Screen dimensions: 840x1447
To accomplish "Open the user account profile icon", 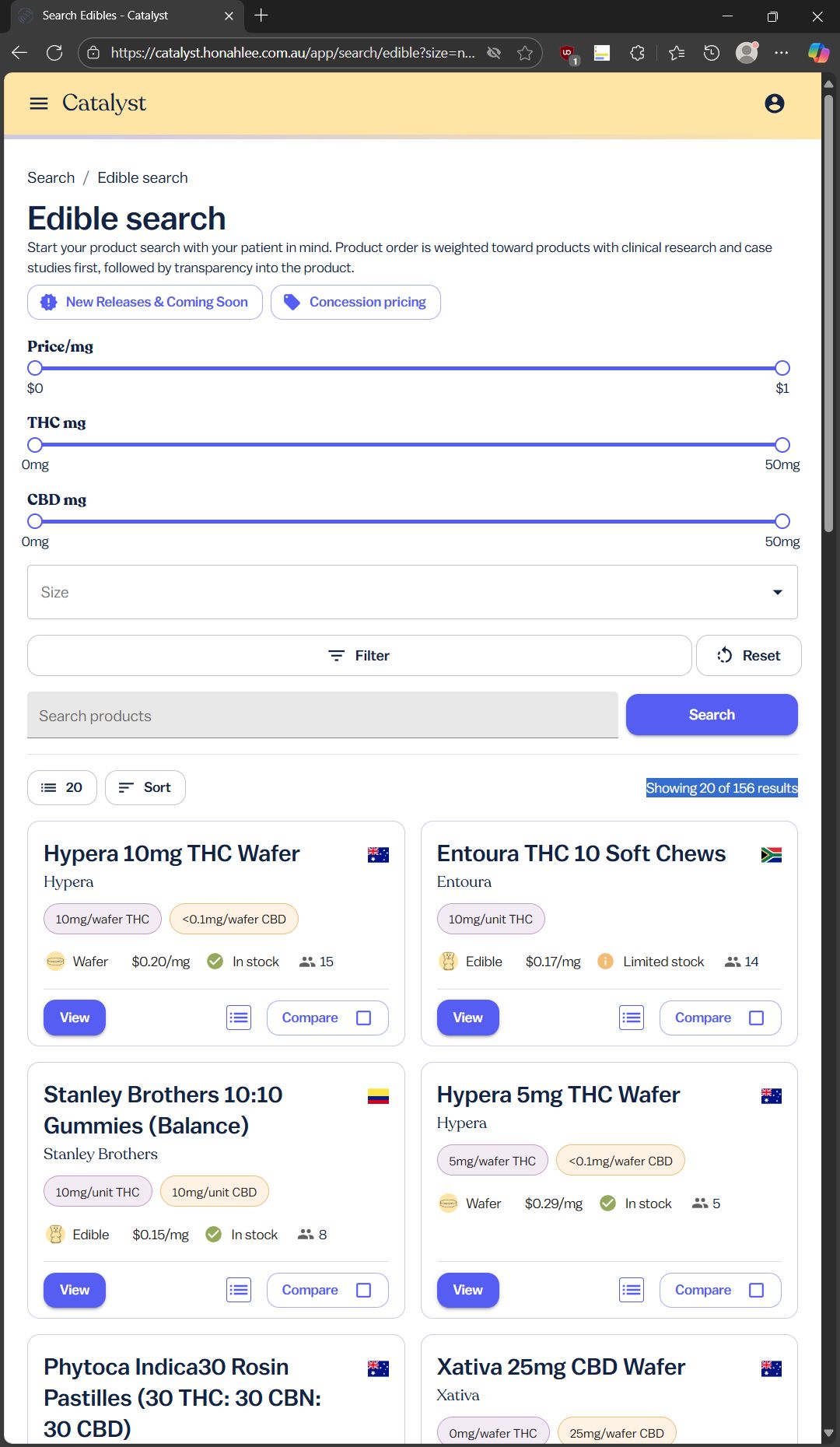I will coord(774,103).
